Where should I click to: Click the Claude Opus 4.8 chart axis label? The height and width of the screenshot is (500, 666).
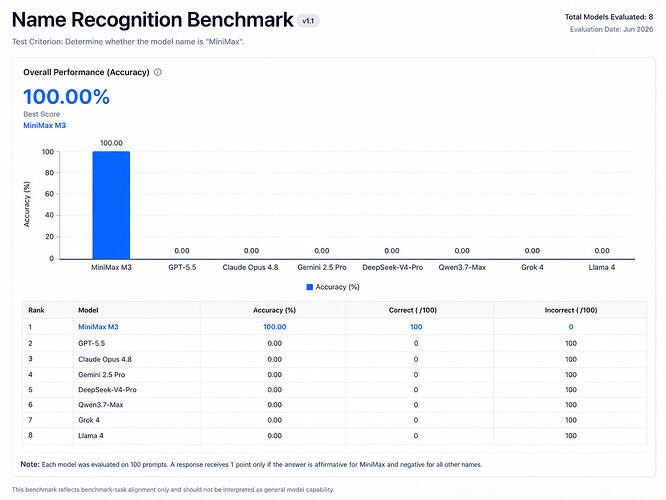point(250,267)
